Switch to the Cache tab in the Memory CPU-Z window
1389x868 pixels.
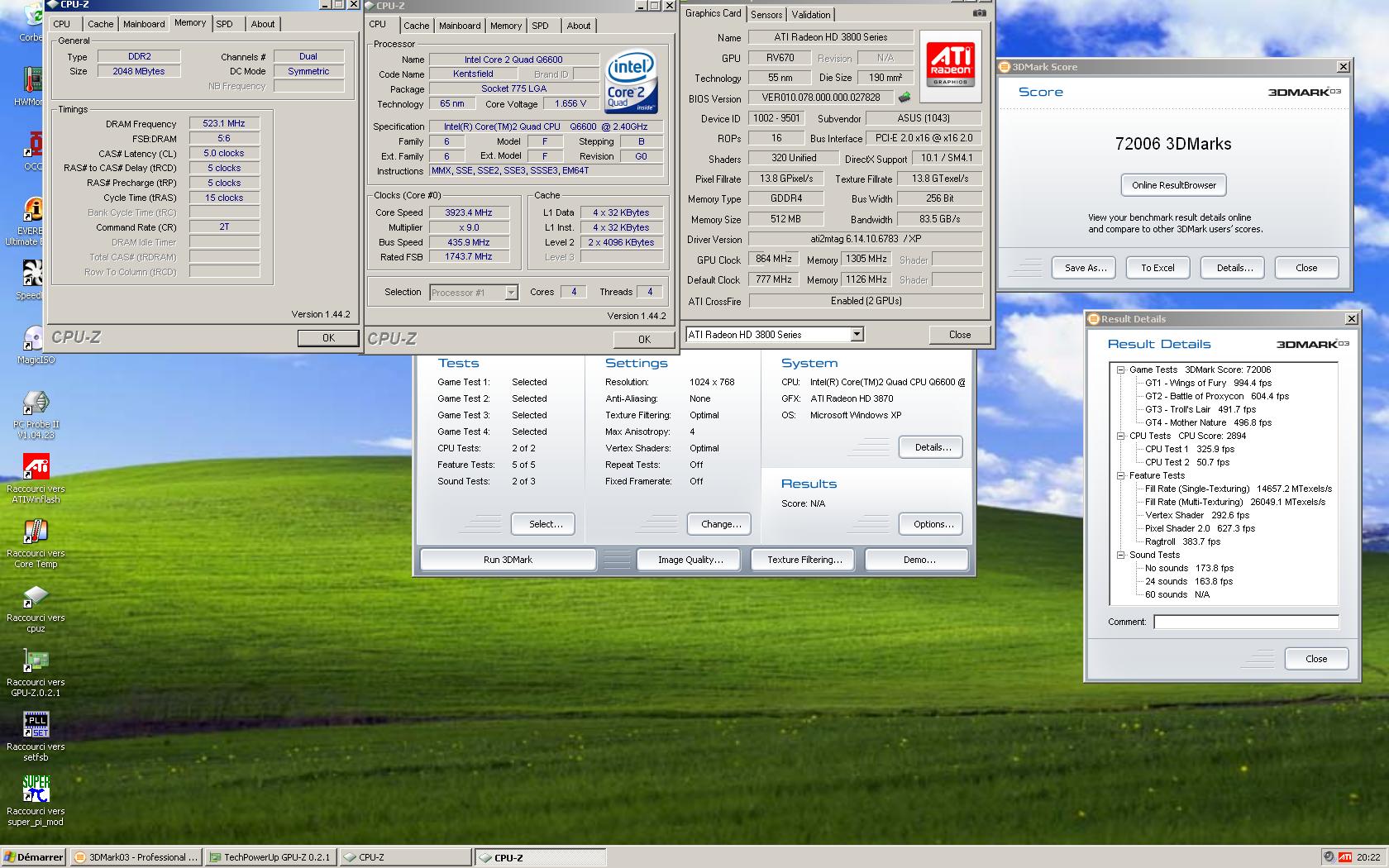(x=100, y=24)
